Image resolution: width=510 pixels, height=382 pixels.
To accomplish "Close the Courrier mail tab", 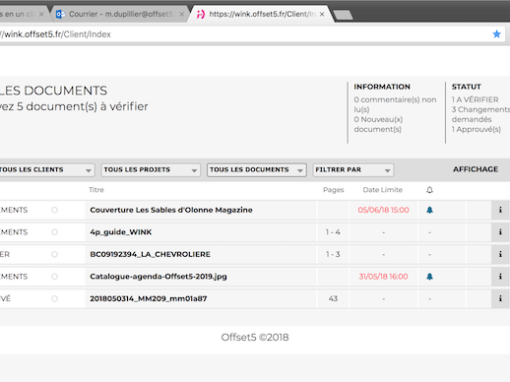I will coord(181,14).
